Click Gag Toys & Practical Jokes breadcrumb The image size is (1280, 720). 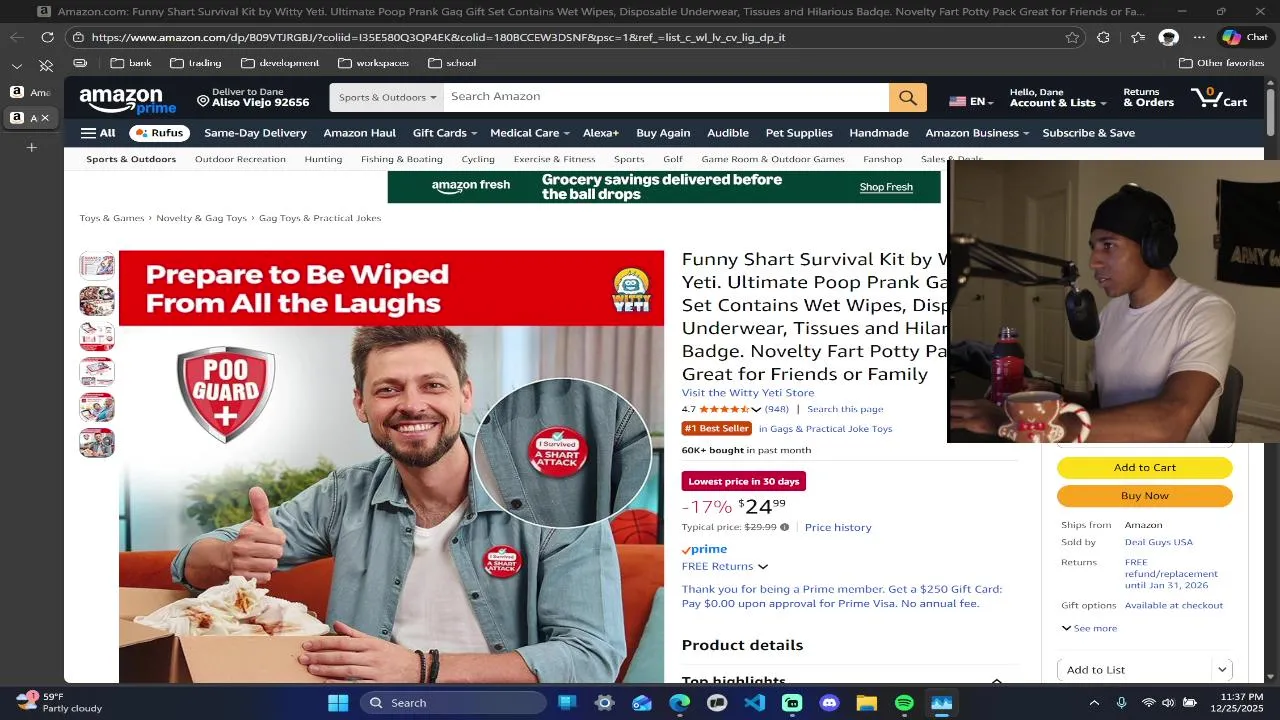click(x=320, y=218)
